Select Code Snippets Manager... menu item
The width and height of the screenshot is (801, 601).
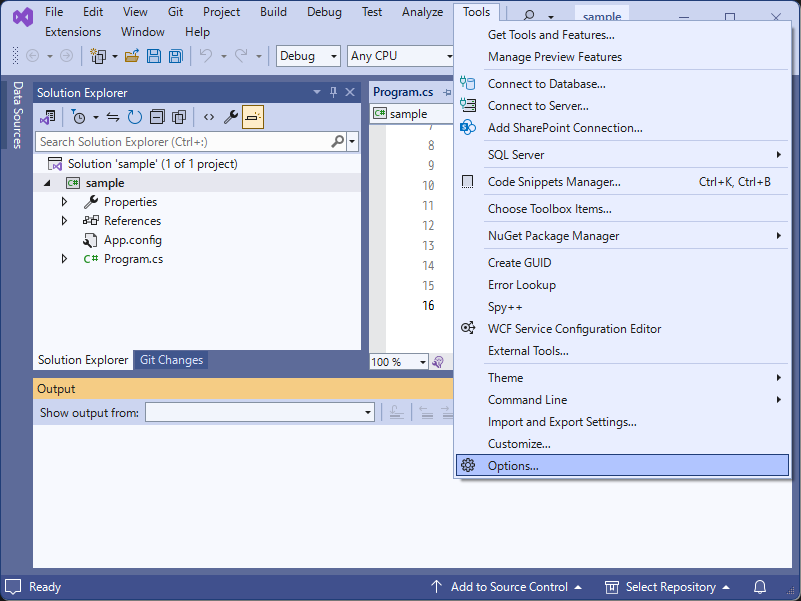point(622,182)
